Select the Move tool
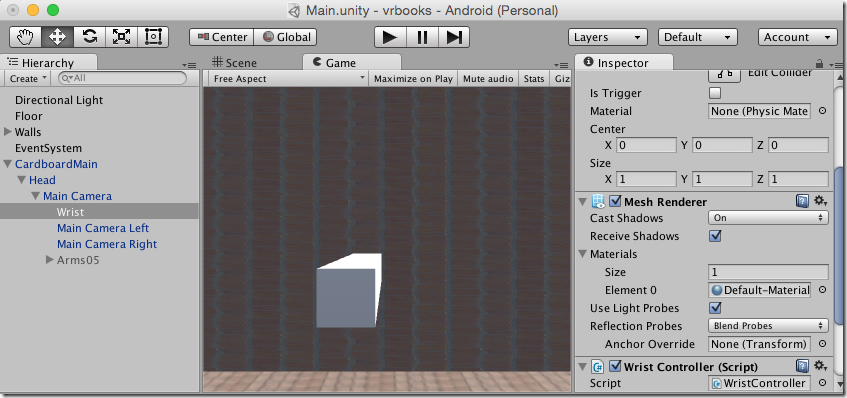847x398 pixels. (x=57, y=37)
